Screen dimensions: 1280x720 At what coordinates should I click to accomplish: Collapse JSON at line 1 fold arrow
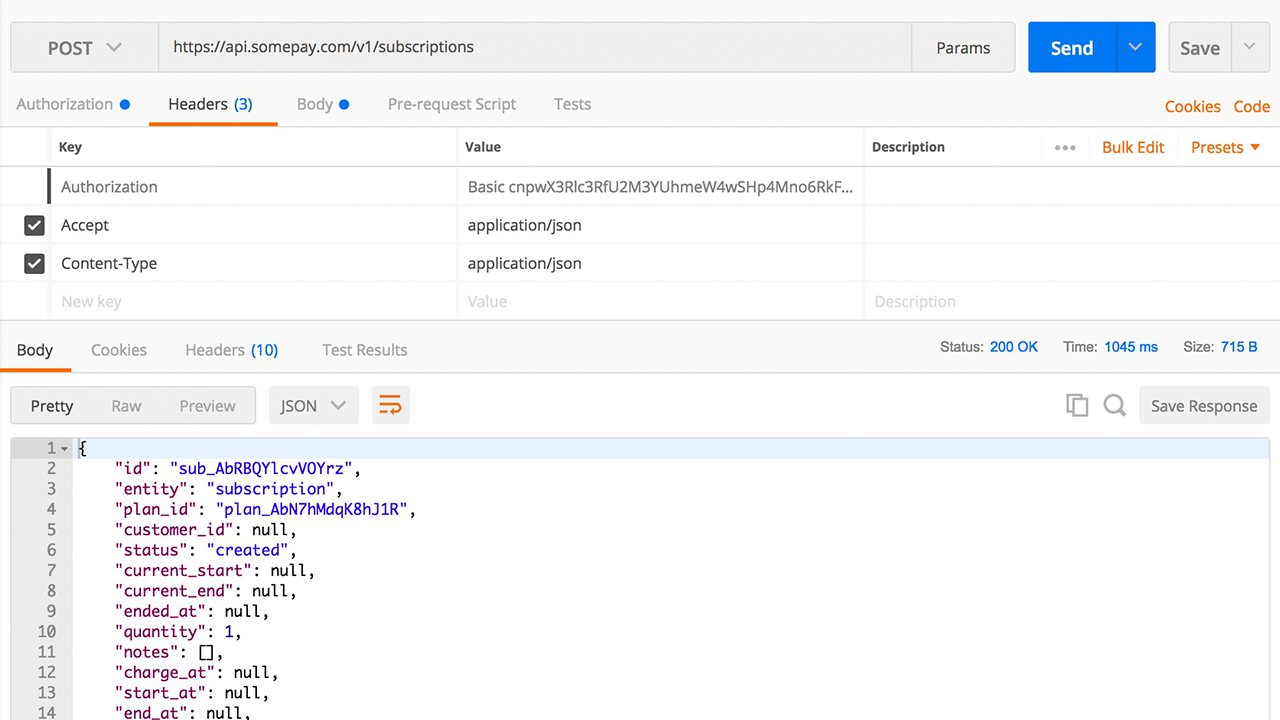65,449
